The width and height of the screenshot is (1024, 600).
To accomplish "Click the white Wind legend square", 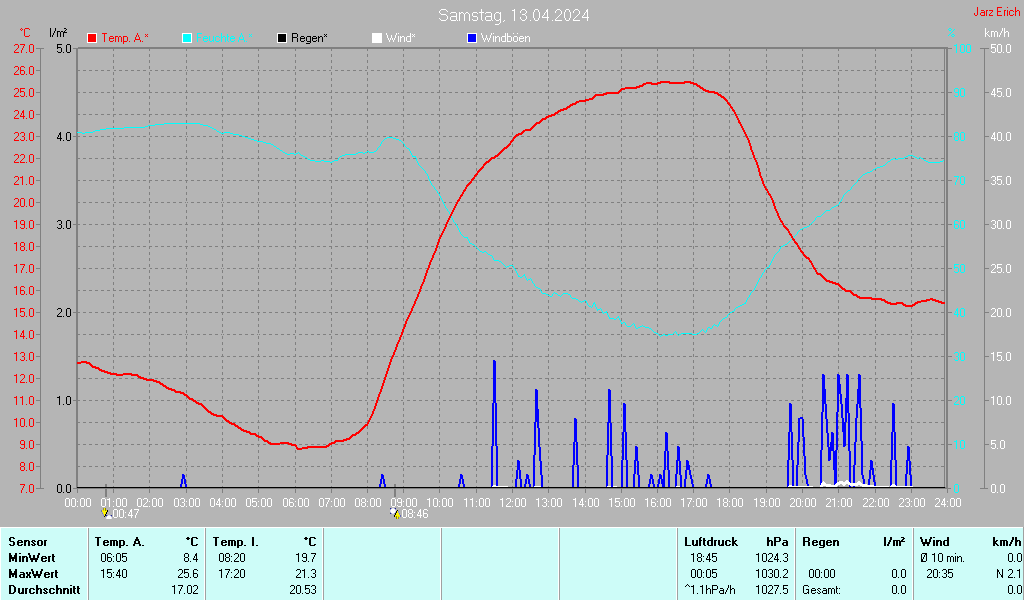I will pyautogui.click(x=376, y=38).
